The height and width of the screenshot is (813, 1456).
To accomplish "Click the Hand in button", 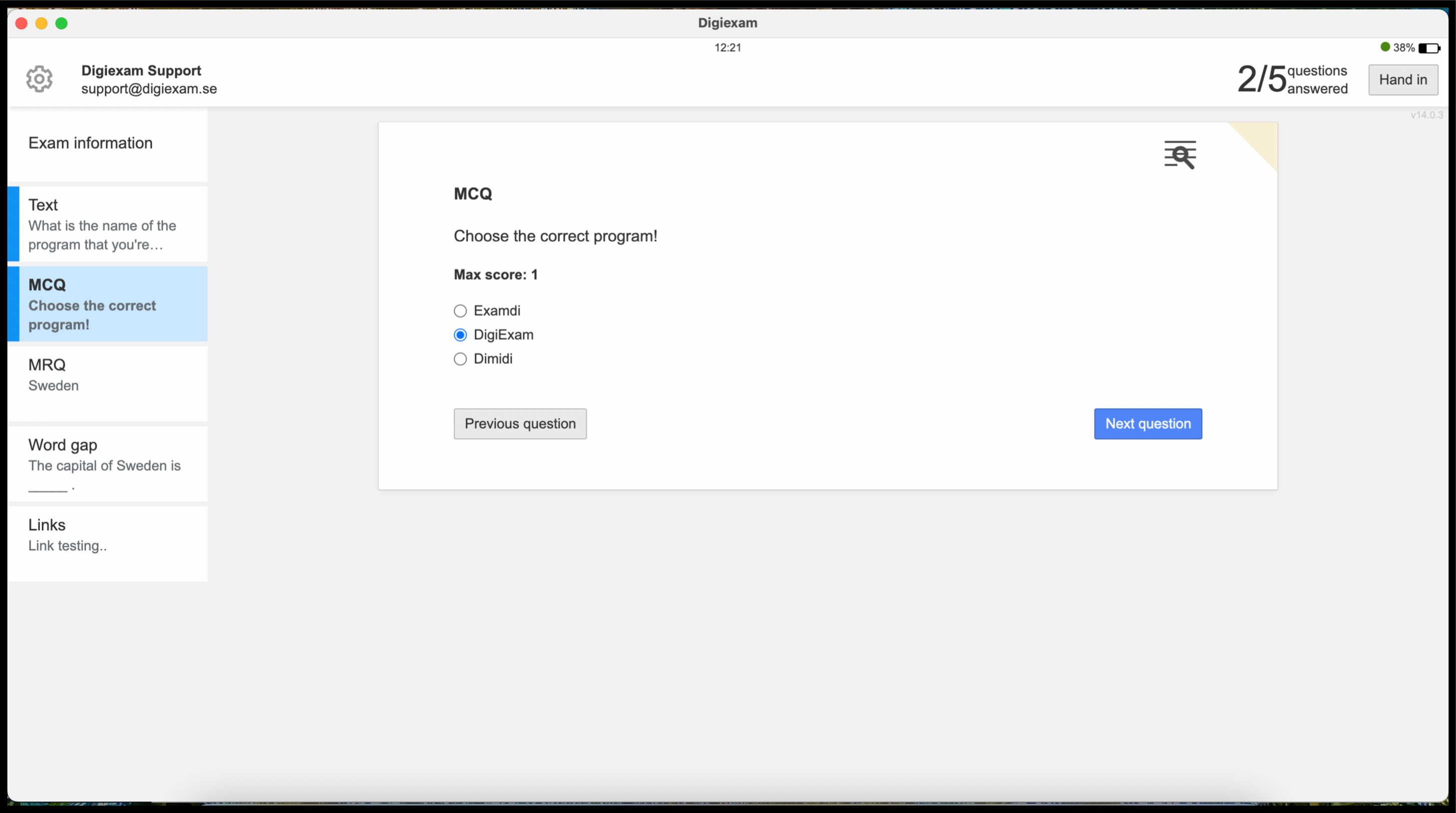I will pos(1403,80).
